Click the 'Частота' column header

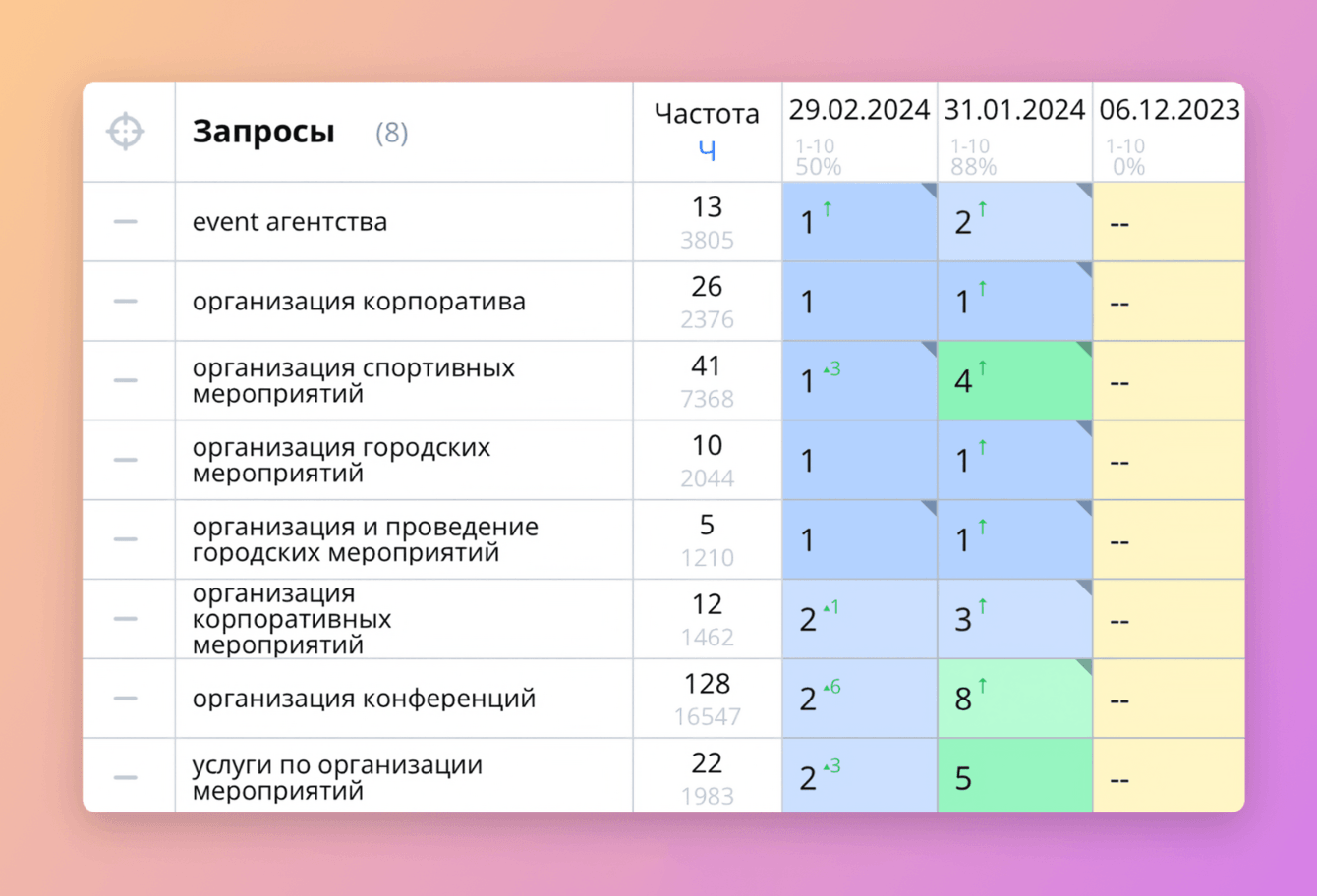click(x=707, y=114)
